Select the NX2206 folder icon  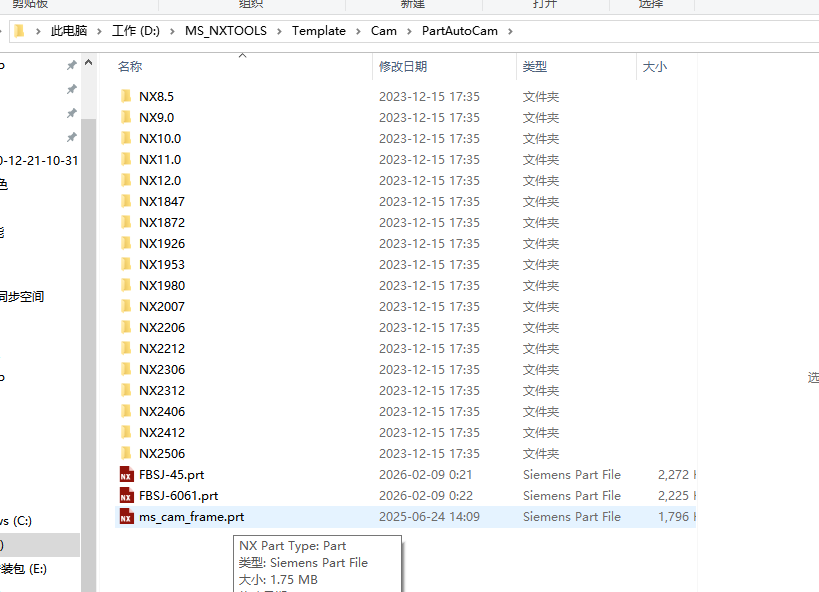126,327
